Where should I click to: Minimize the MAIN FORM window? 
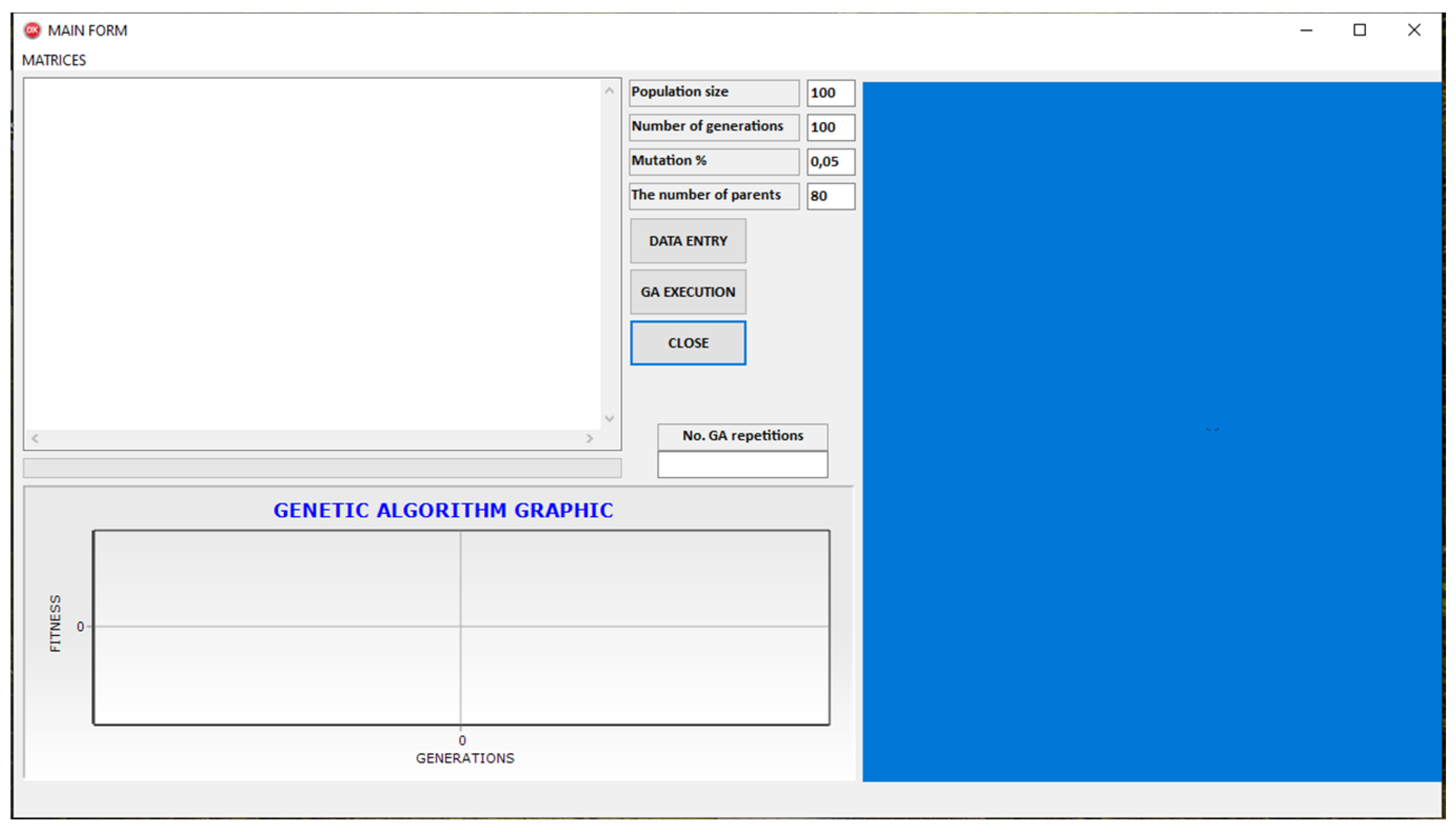(x=1306, y=31)
